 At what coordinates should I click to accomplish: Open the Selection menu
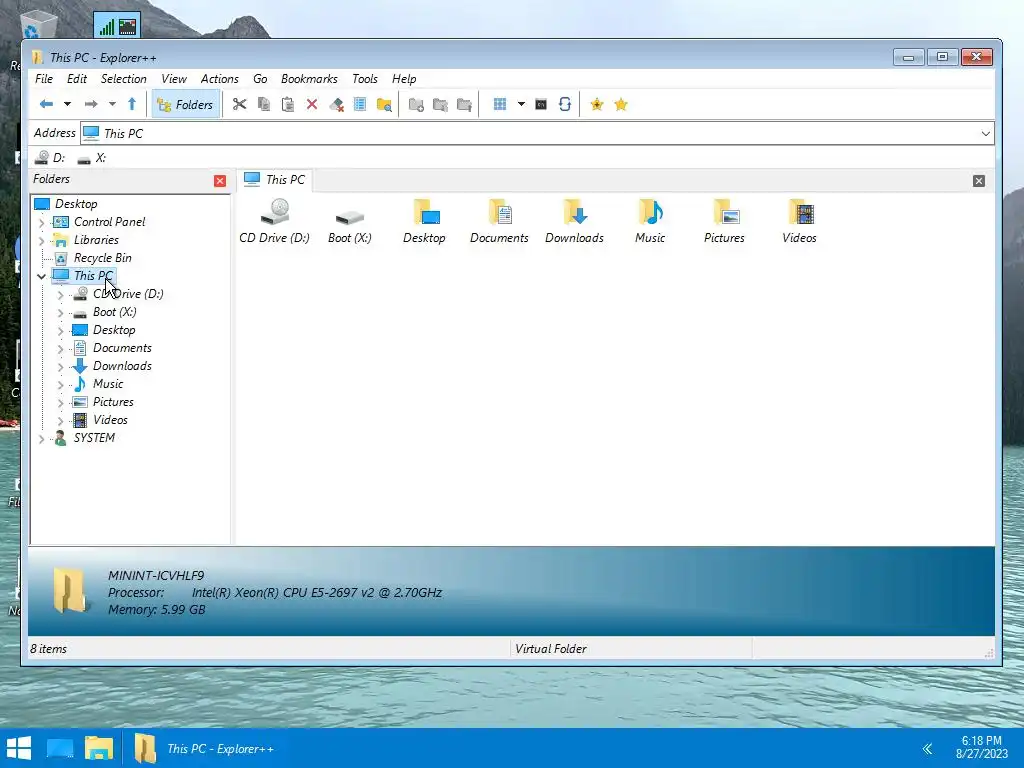pos(123,78)
